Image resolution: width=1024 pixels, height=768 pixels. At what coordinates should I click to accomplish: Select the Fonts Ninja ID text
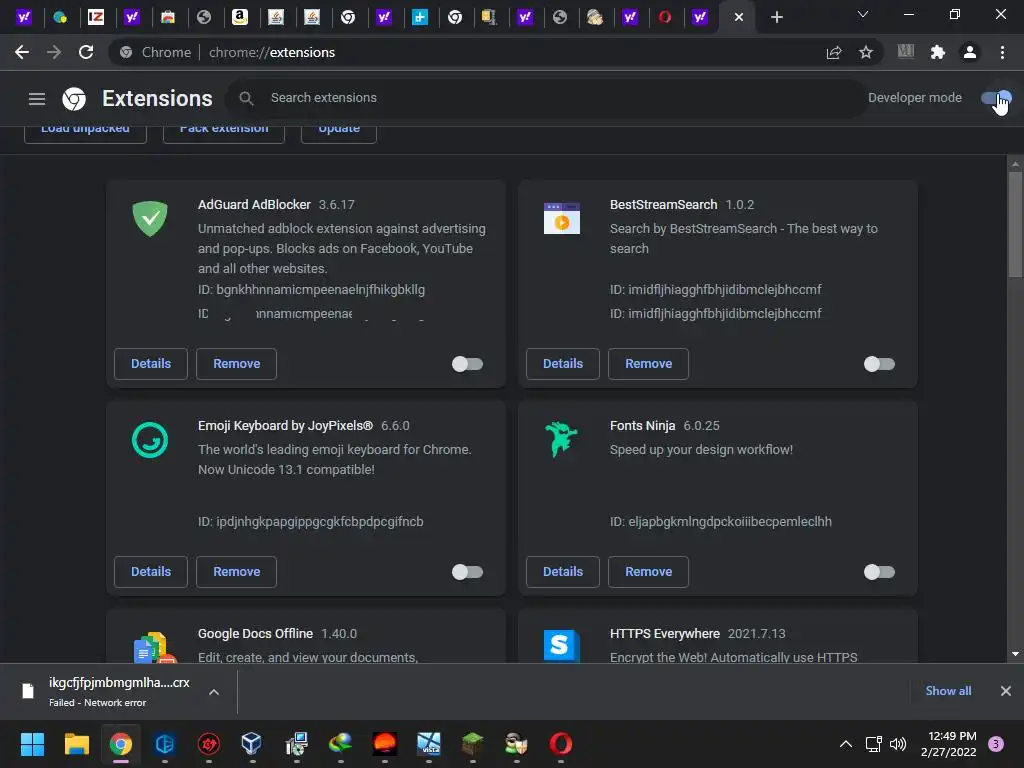tap(720, 522)
